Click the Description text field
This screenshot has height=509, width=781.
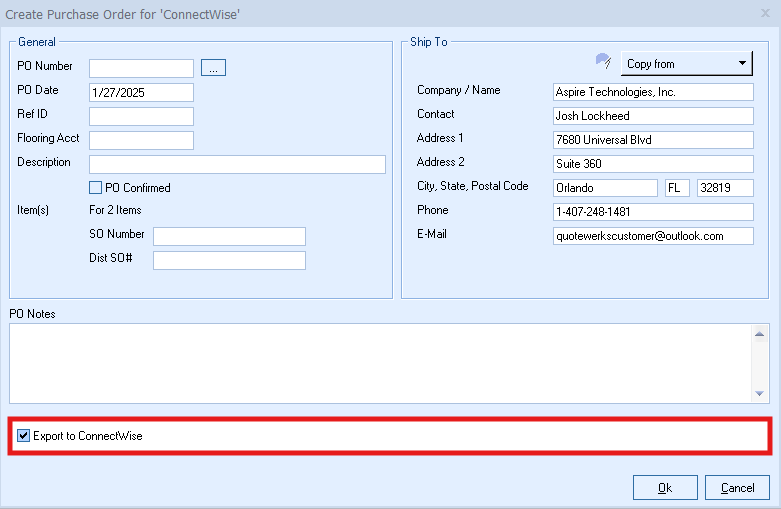coord(237,164)
